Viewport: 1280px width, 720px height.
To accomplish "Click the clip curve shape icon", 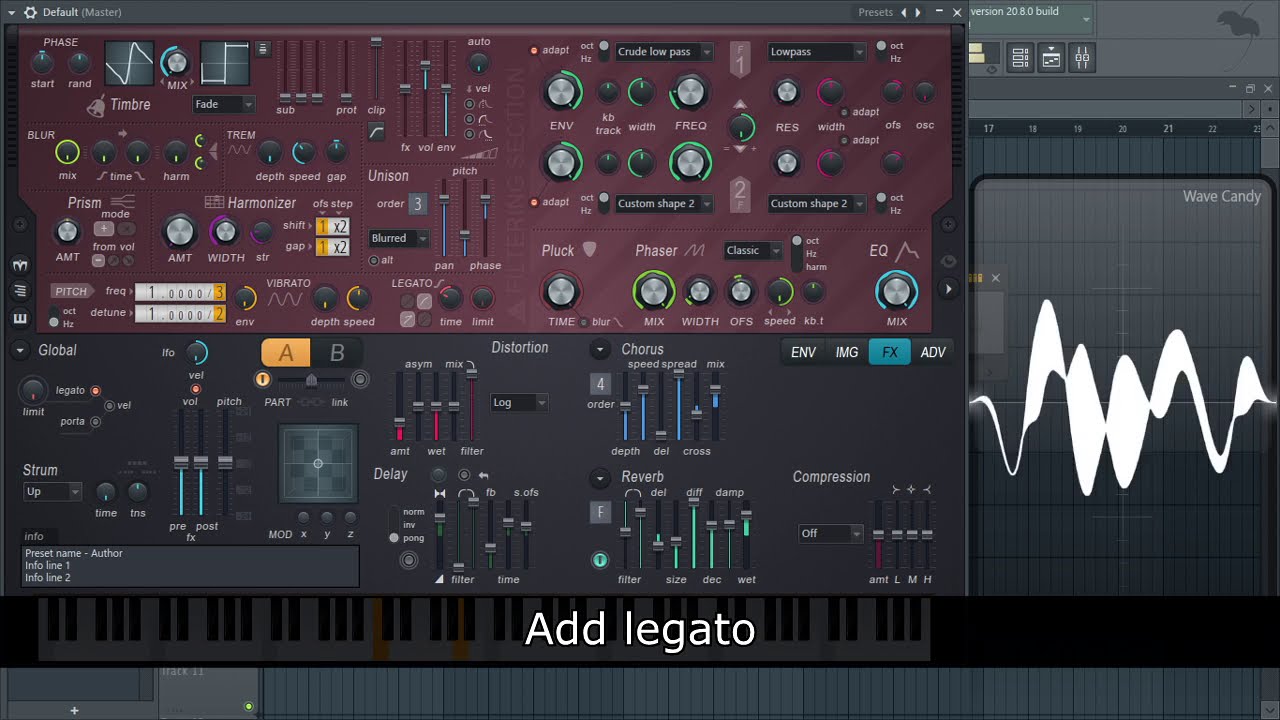I will tap(376, 131).
